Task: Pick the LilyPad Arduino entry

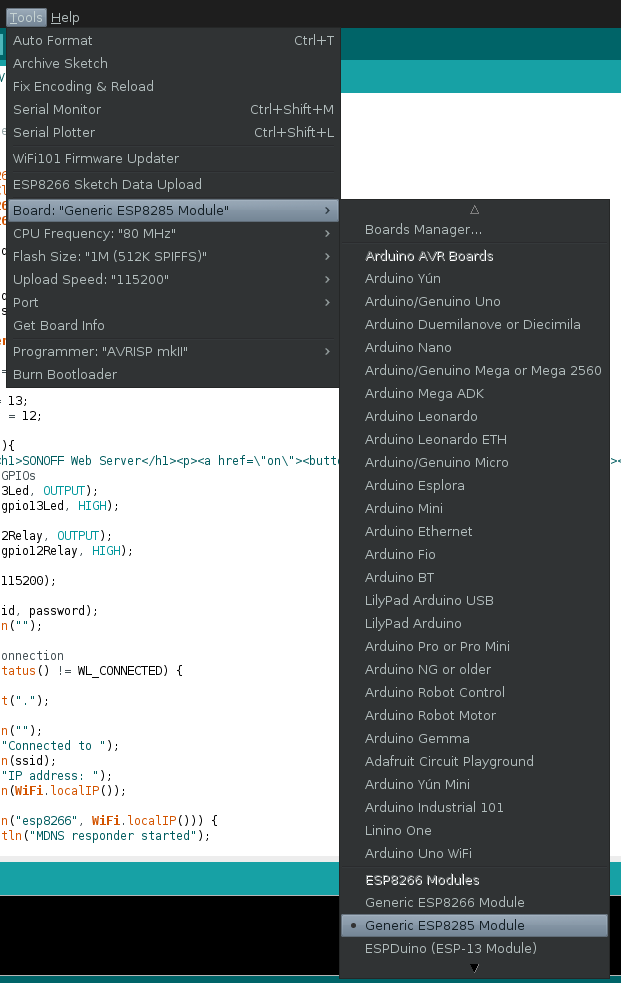Action: pos(474,623)
